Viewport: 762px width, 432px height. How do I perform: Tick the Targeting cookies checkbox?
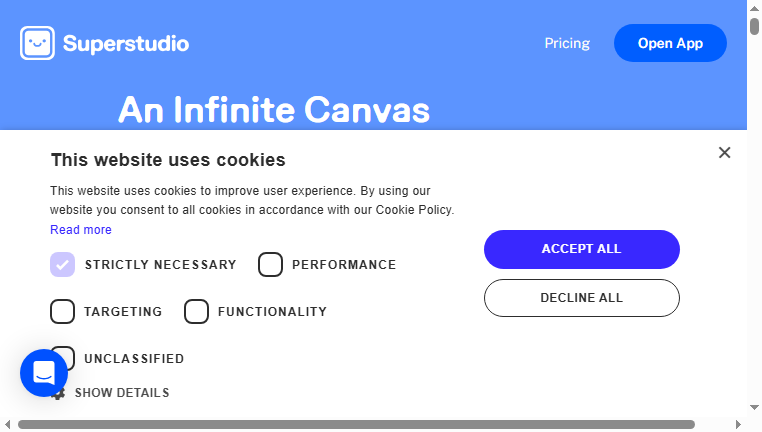click(x=62, y=311)
